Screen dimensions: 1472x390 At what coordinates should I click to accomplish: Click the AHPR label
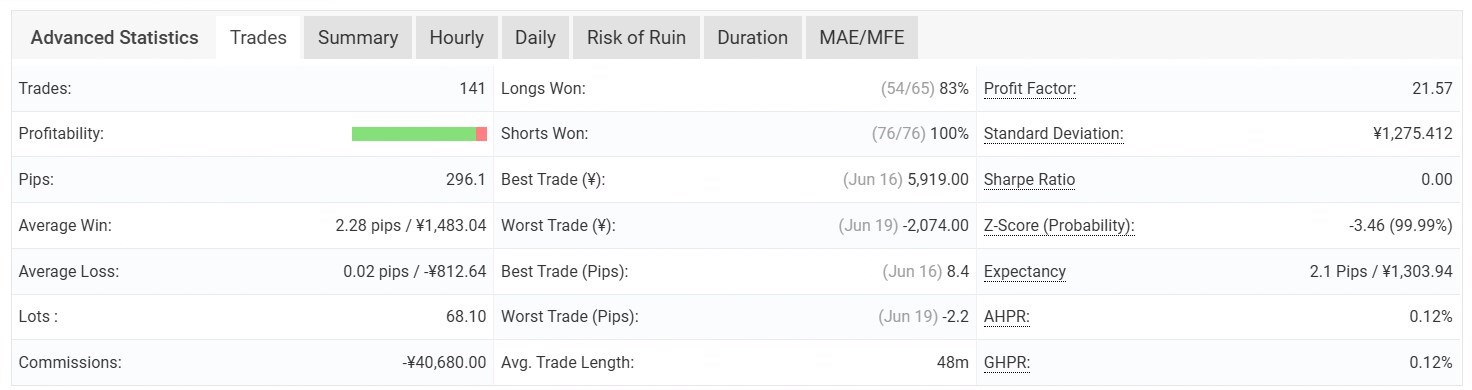pyautogui.click(x=1007, y=317)
